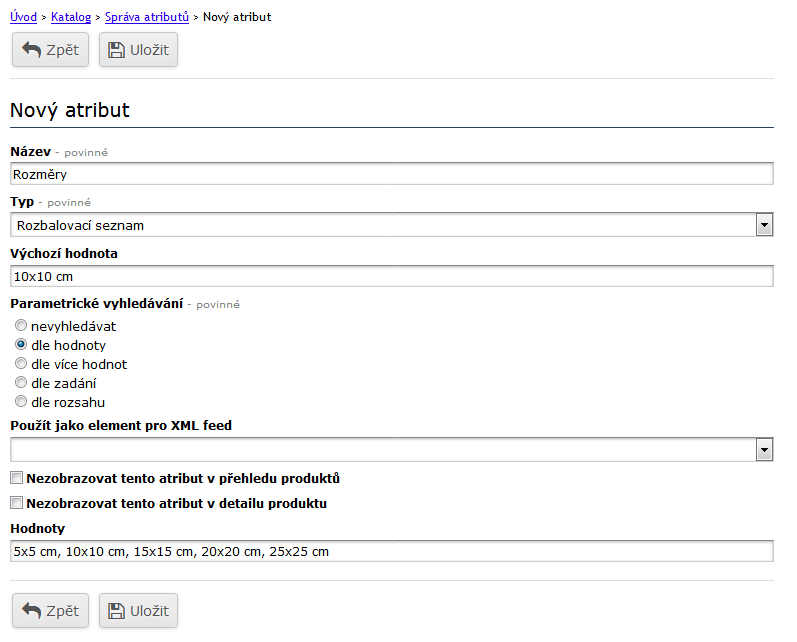Navigate to Správa atributů breadcrumb
The width and height of the screenshot is (797, 642).
pyautogui.click(x=146, y=17)
